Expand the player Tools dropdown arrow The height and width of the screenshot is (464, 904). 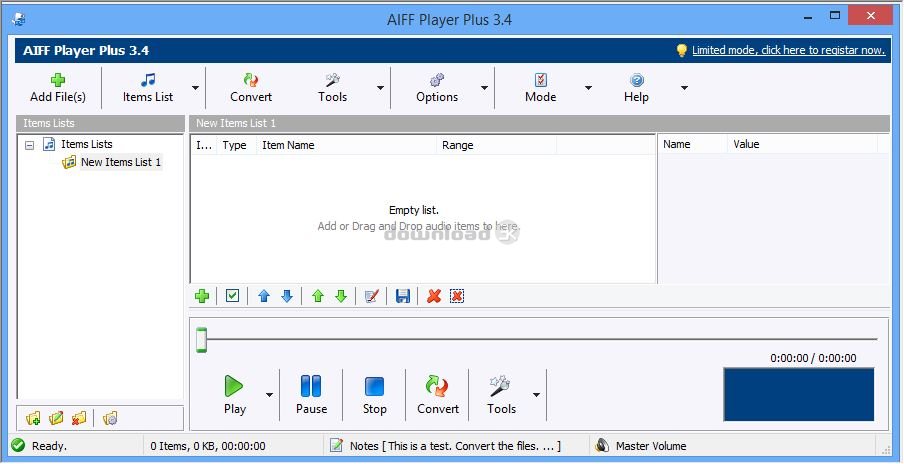[536, 395]
